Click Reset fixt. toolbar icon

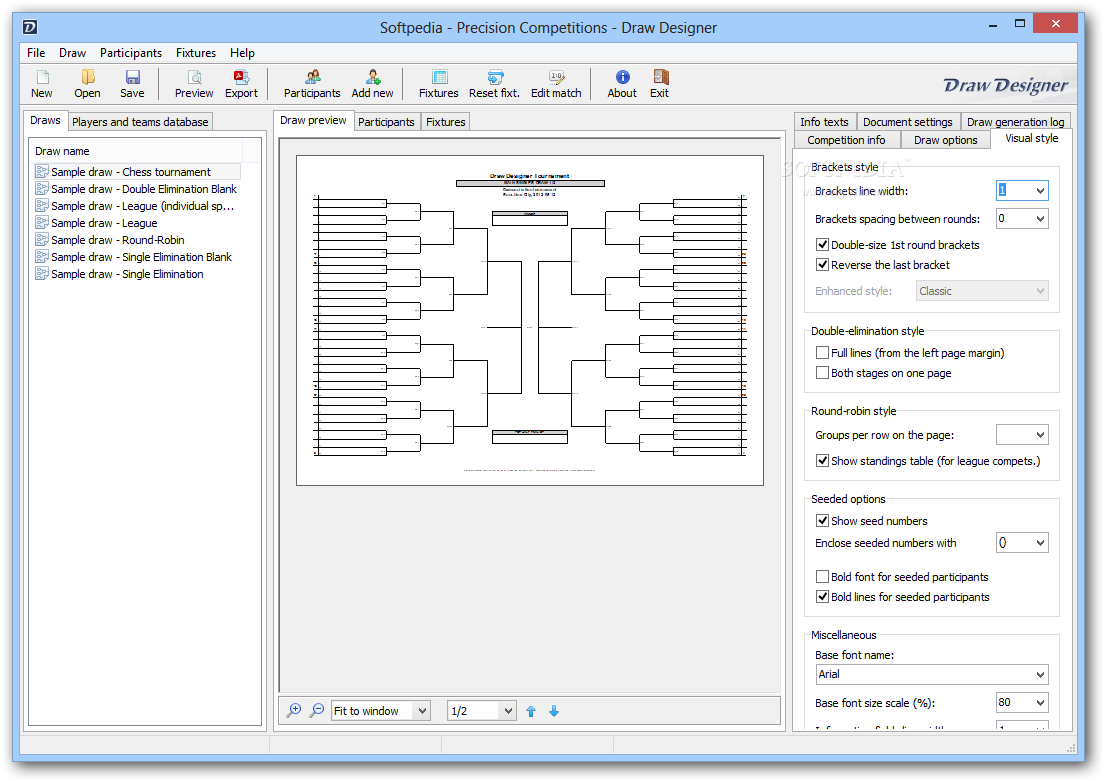pyautogui.click(x=494, y=84)
